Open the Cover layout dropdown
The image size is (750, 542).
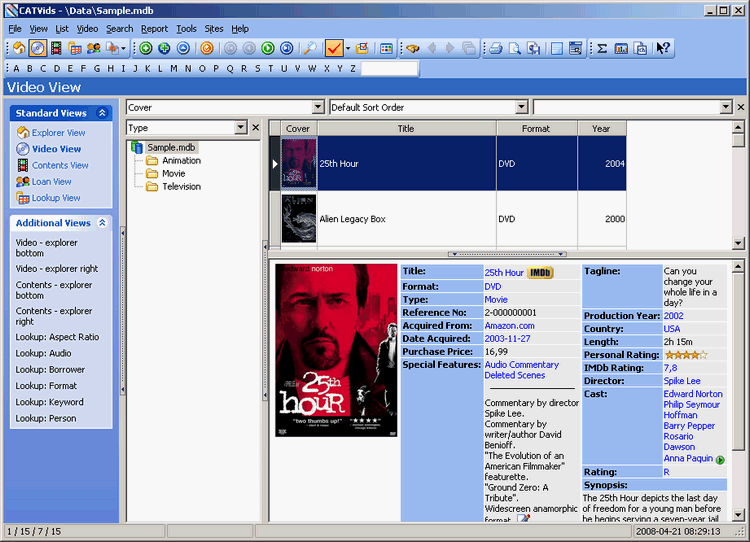[318, 107]
